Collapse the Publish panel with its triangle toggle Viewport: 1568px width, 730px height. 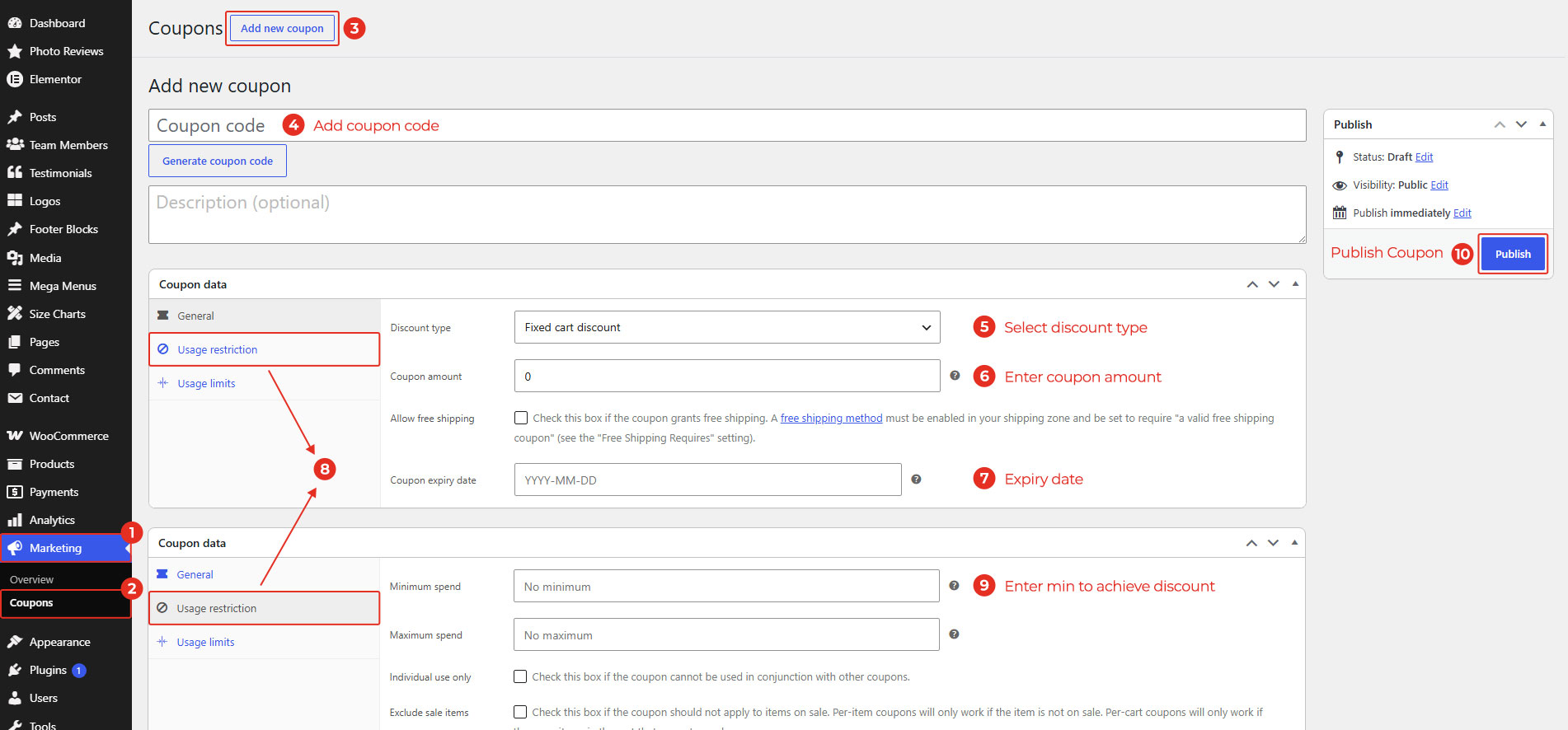(1542, 124)
